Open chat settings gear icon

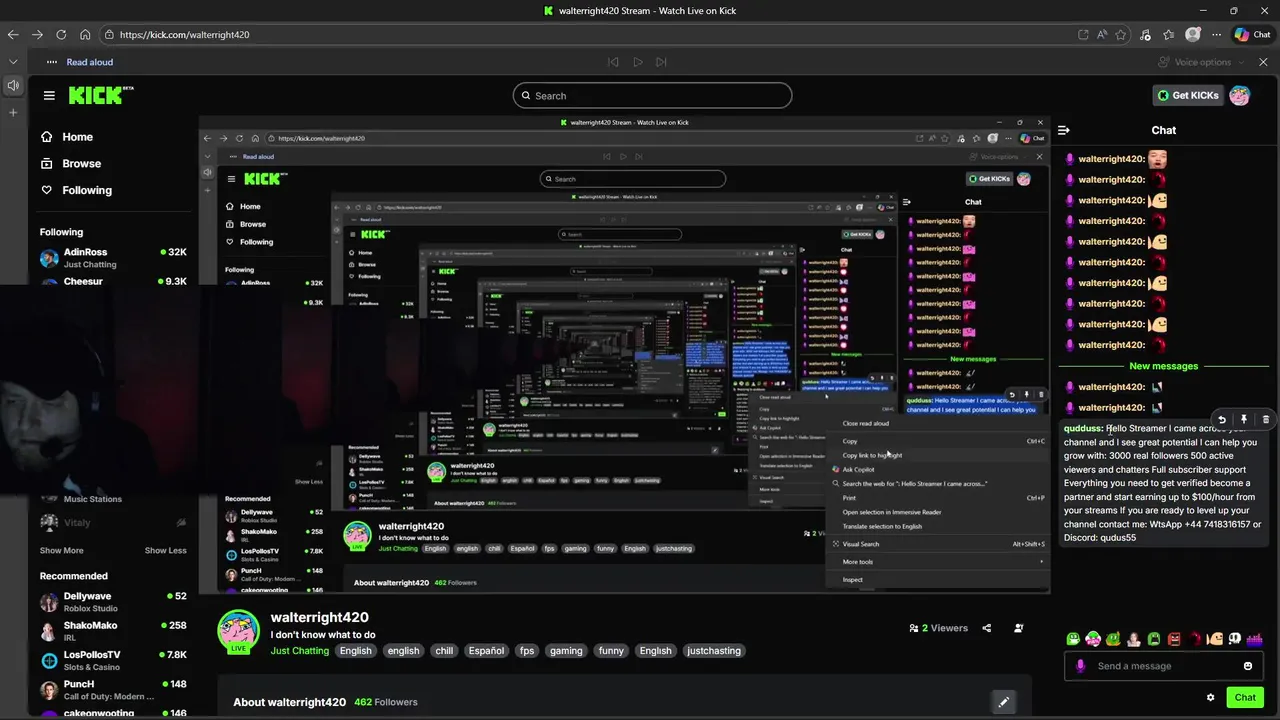tap(1211, 698)
